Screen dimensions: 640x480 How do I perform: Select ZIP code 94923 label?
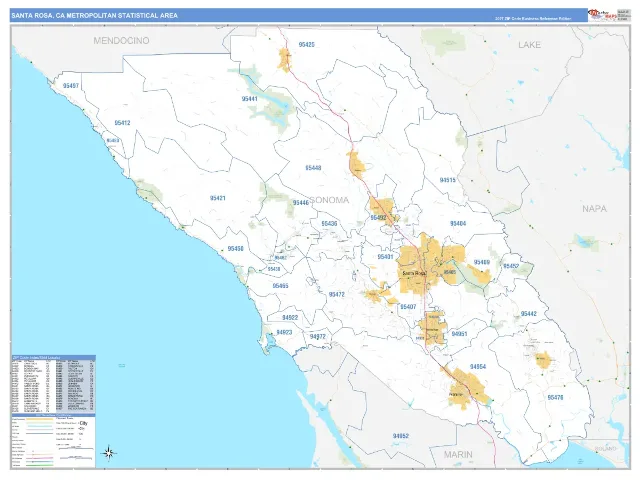[284, 333]
